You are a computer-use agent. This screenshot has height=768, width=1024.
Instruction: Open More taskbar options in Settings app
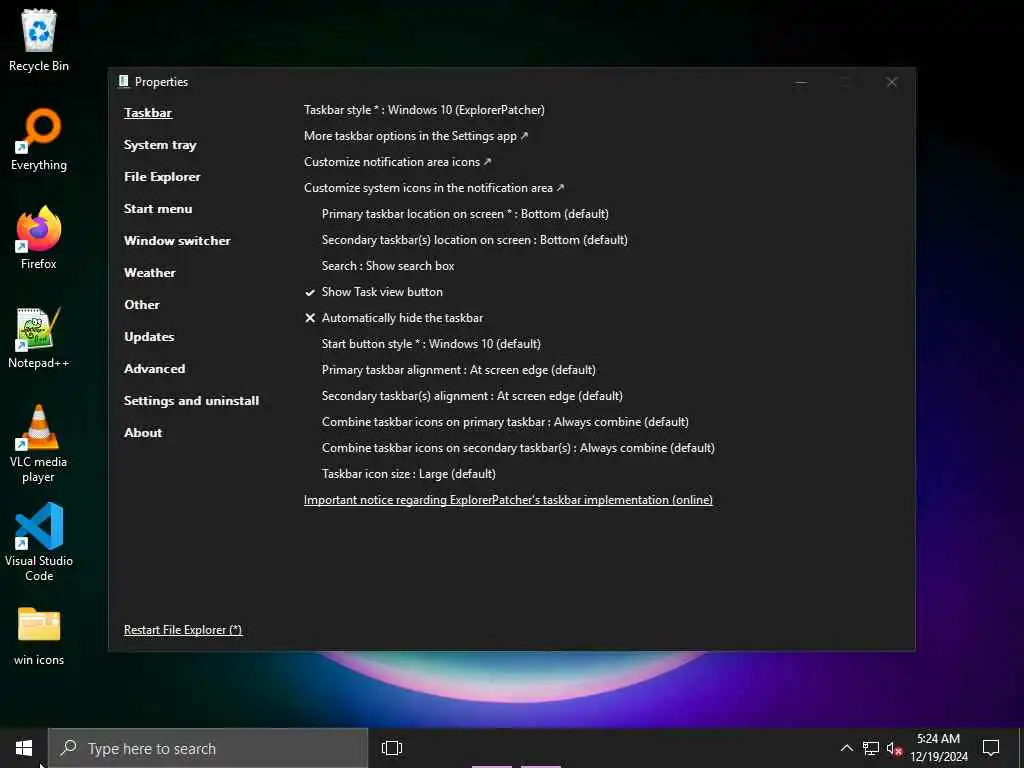coord(416,136)
